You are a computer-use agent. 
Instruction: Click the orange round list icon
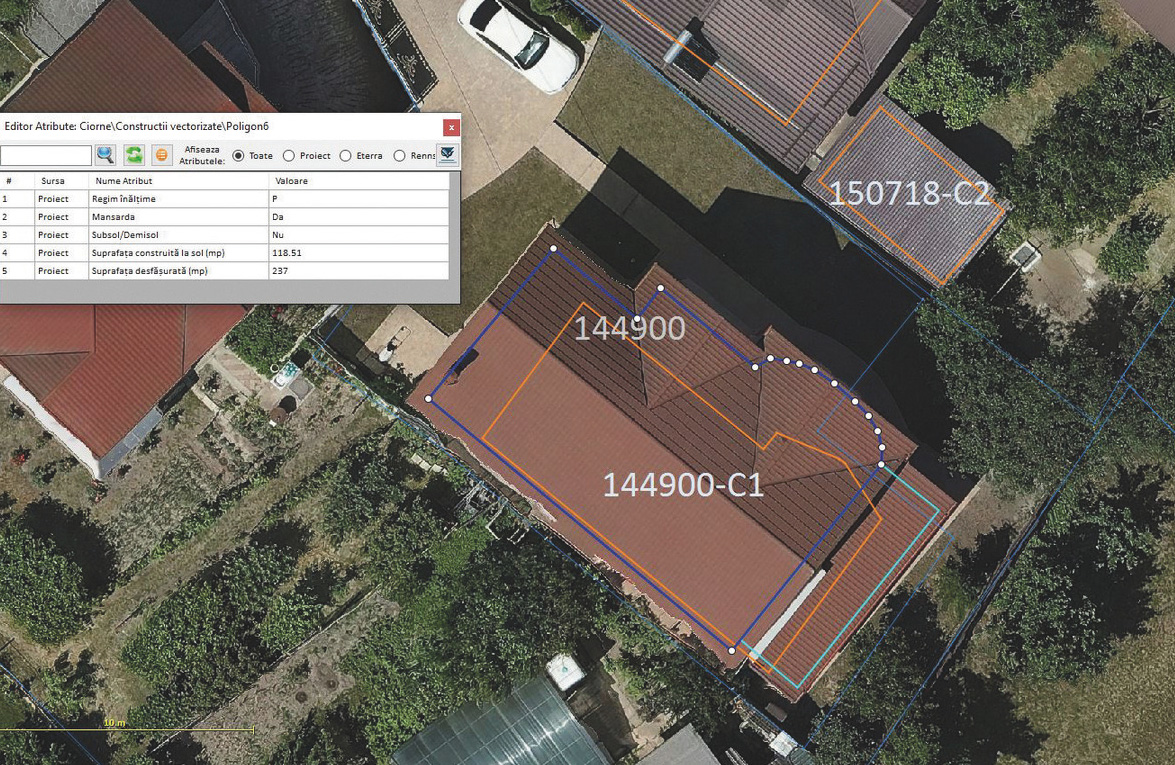click(161, 155)
